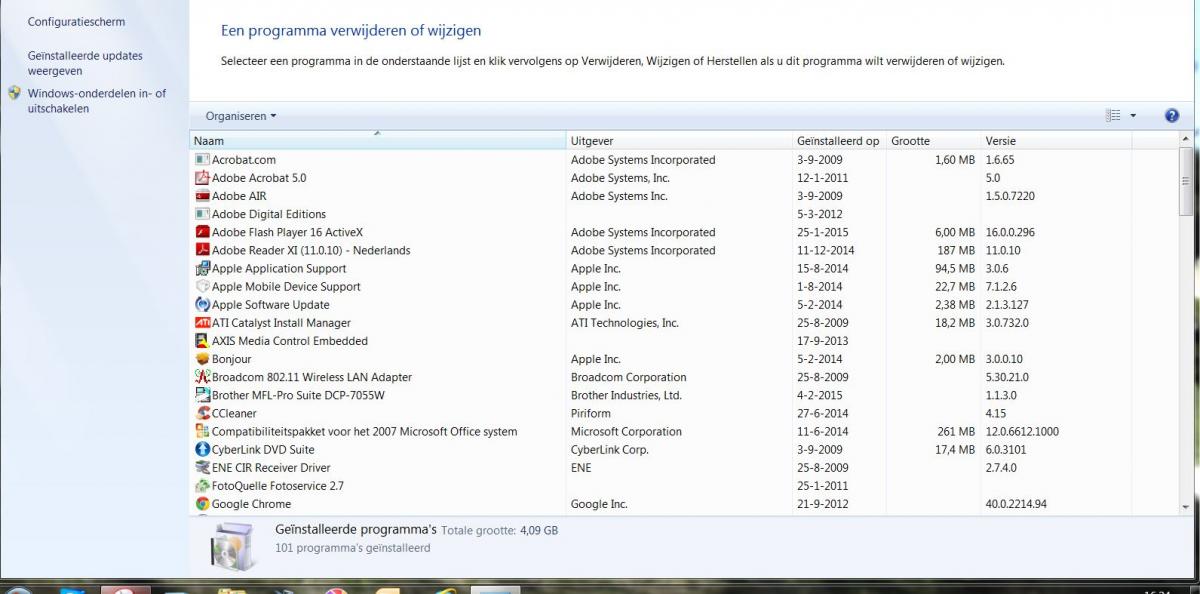The image size is (1200, 594).
Task: Click the FotoQuelle Fotoservice 2.7 icon
Action: (203, 486)
